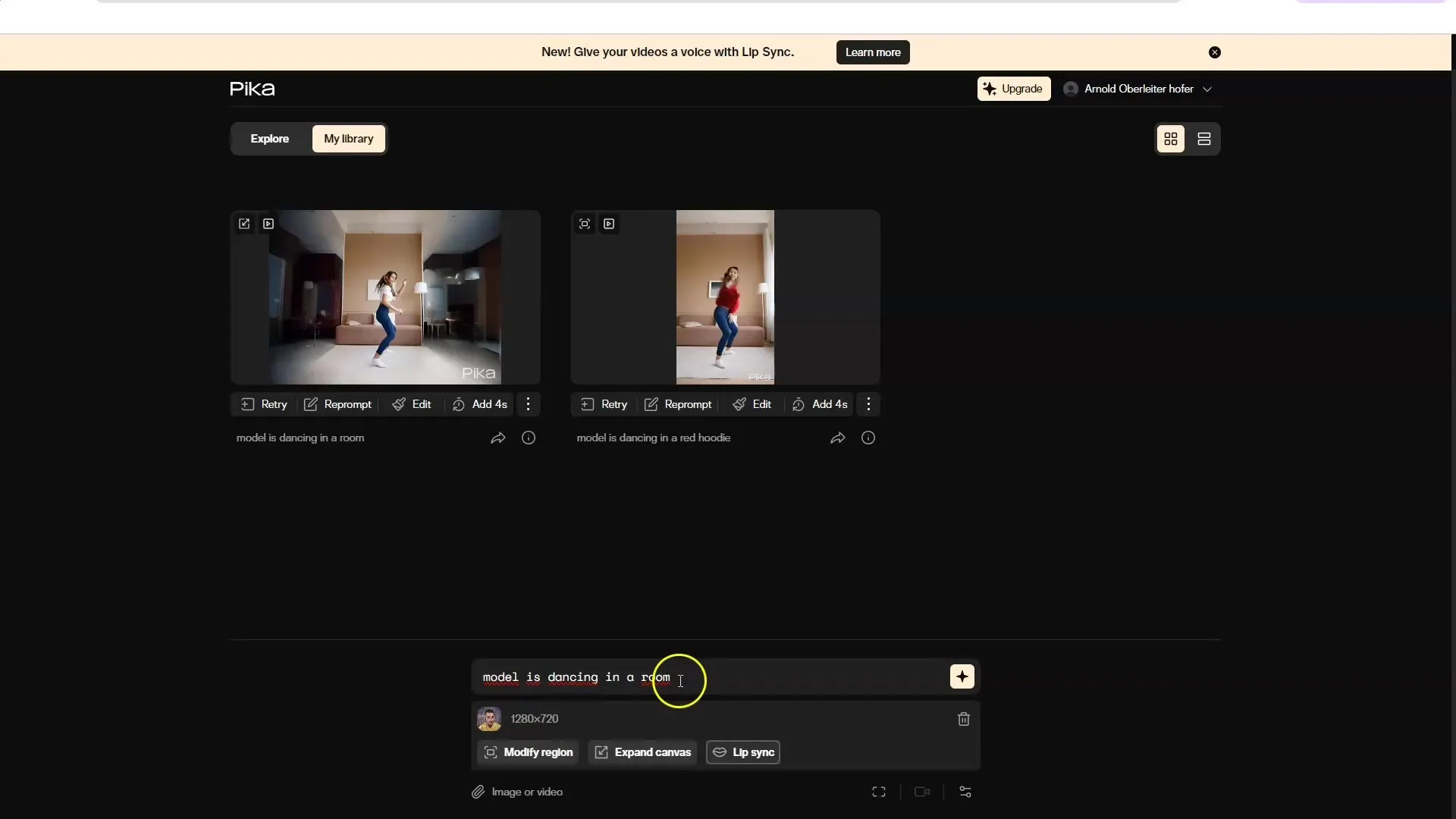This screenshot has height=819, width=1456.
Task: Retry the 'dancing in a room' video
Action: [264, 404]
